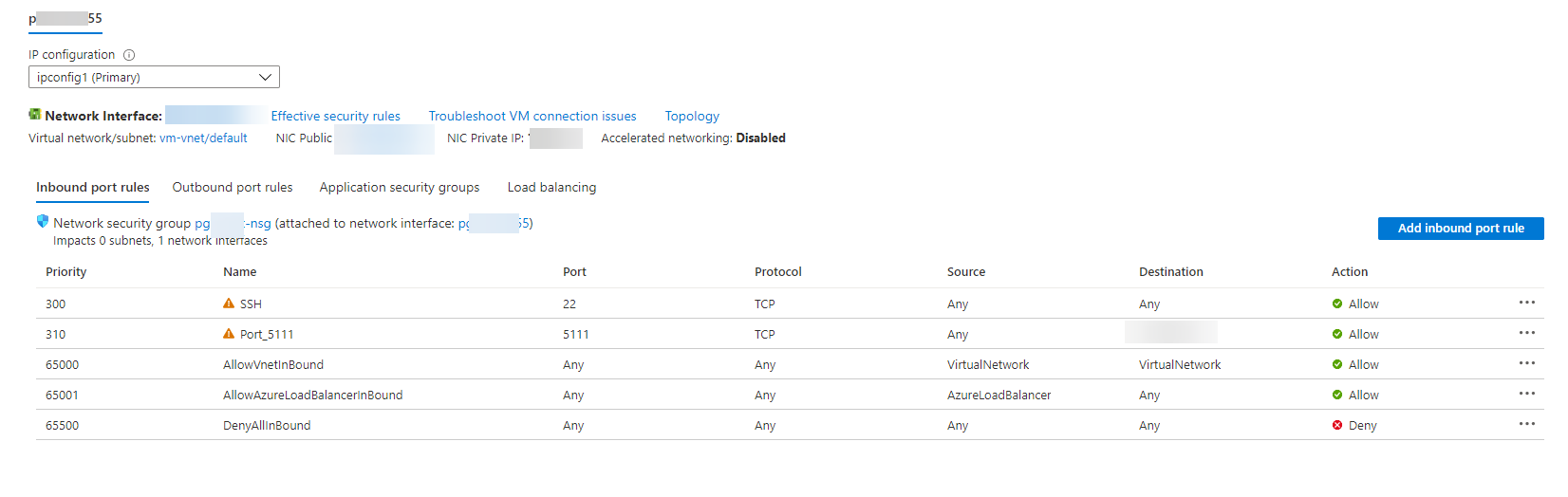Open more options for AllowVnetInBound rule
Image resolution: width=1568 pixels, height=497 pixels.
pos(1526,363)
